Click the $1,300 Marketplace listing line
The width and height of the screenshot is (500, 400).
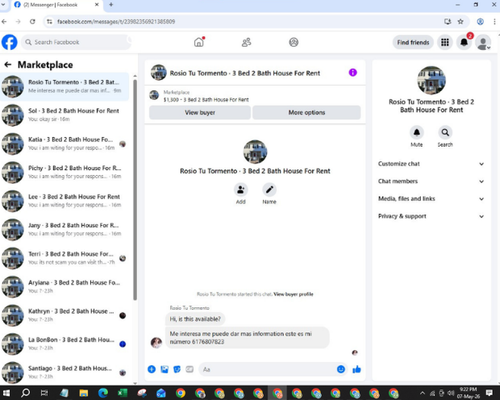coord(206,100)
